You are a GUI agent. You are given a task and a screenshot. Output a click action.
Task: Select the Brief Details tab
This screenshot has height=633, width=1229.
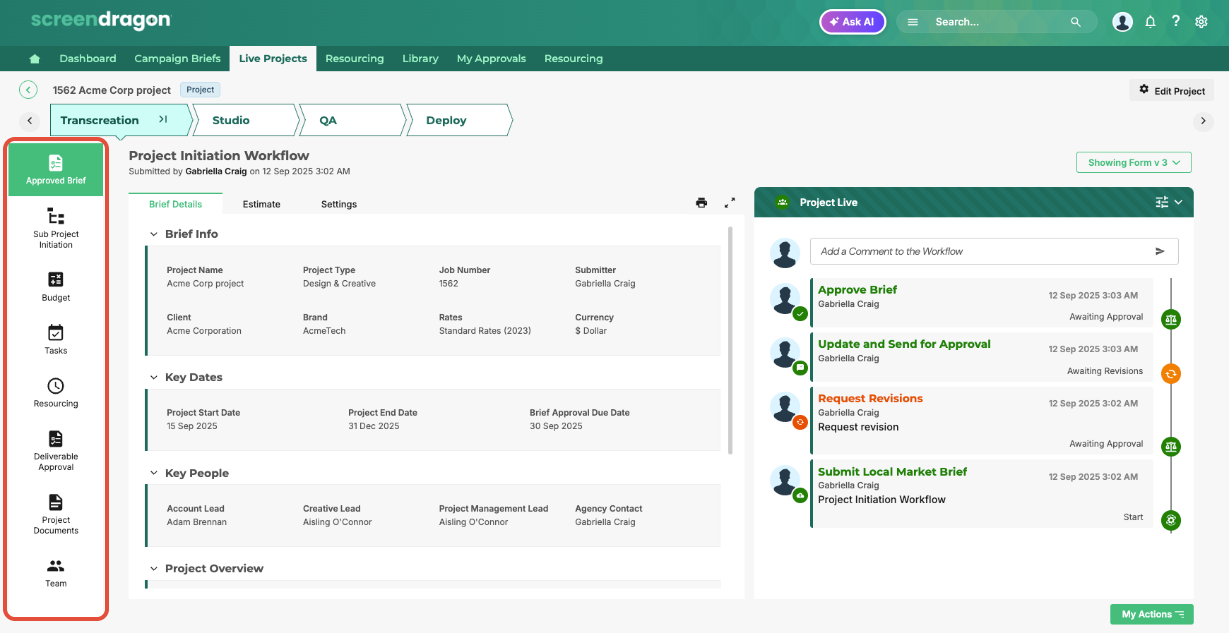(x=176, y=204)
